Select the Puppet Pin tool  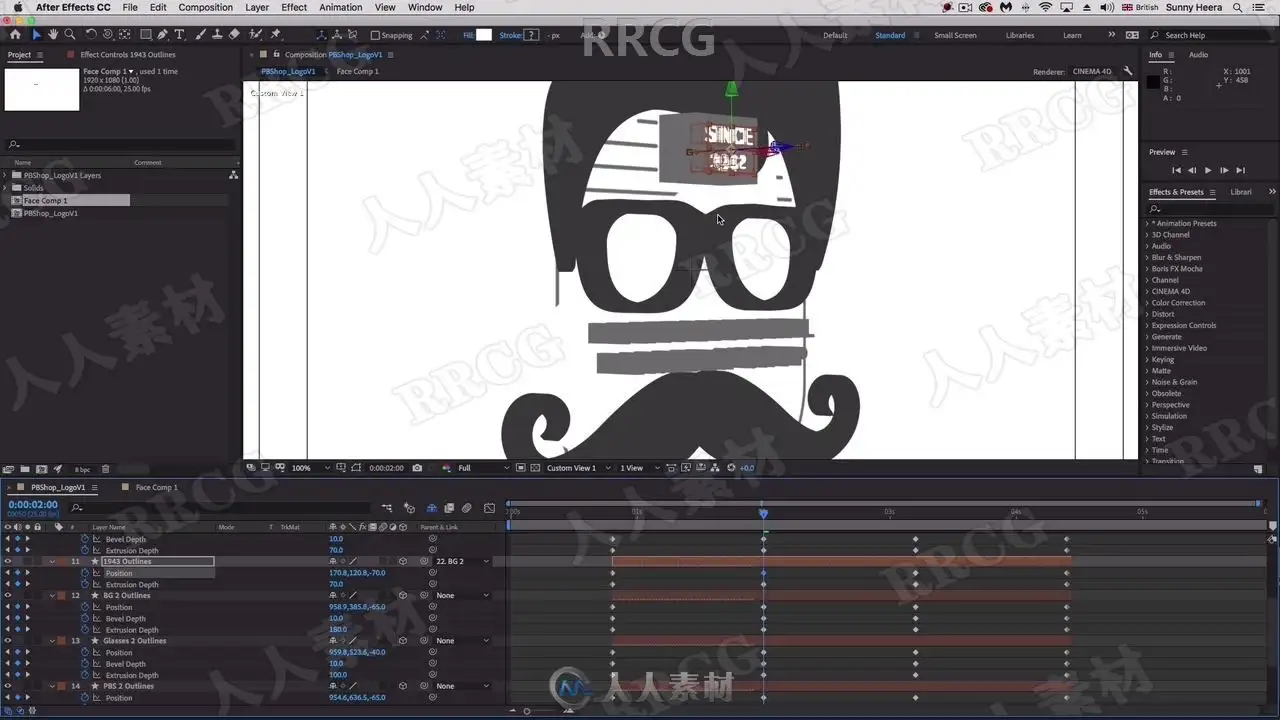point(275,35)
